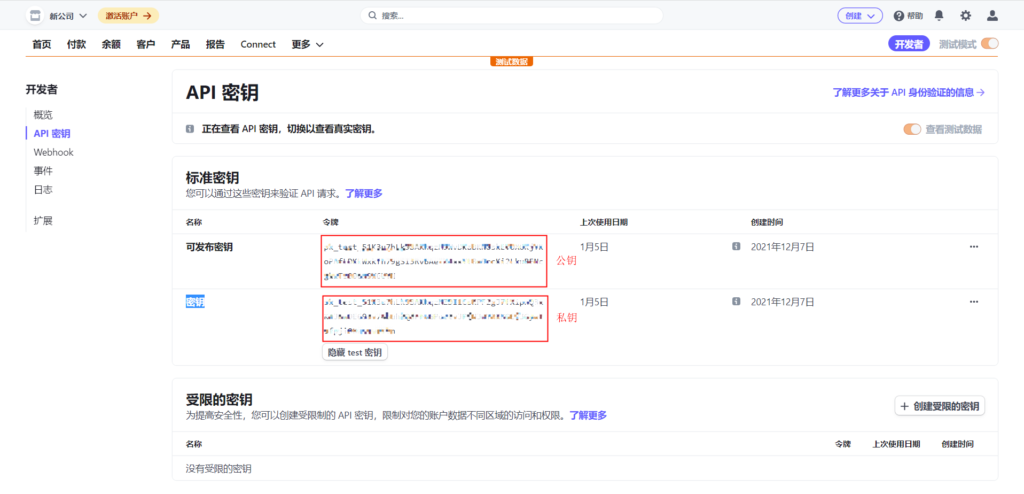Toggle the 查看测试数据 switch
Viewport: 1024px width, 494px height.
coord(912,129)
